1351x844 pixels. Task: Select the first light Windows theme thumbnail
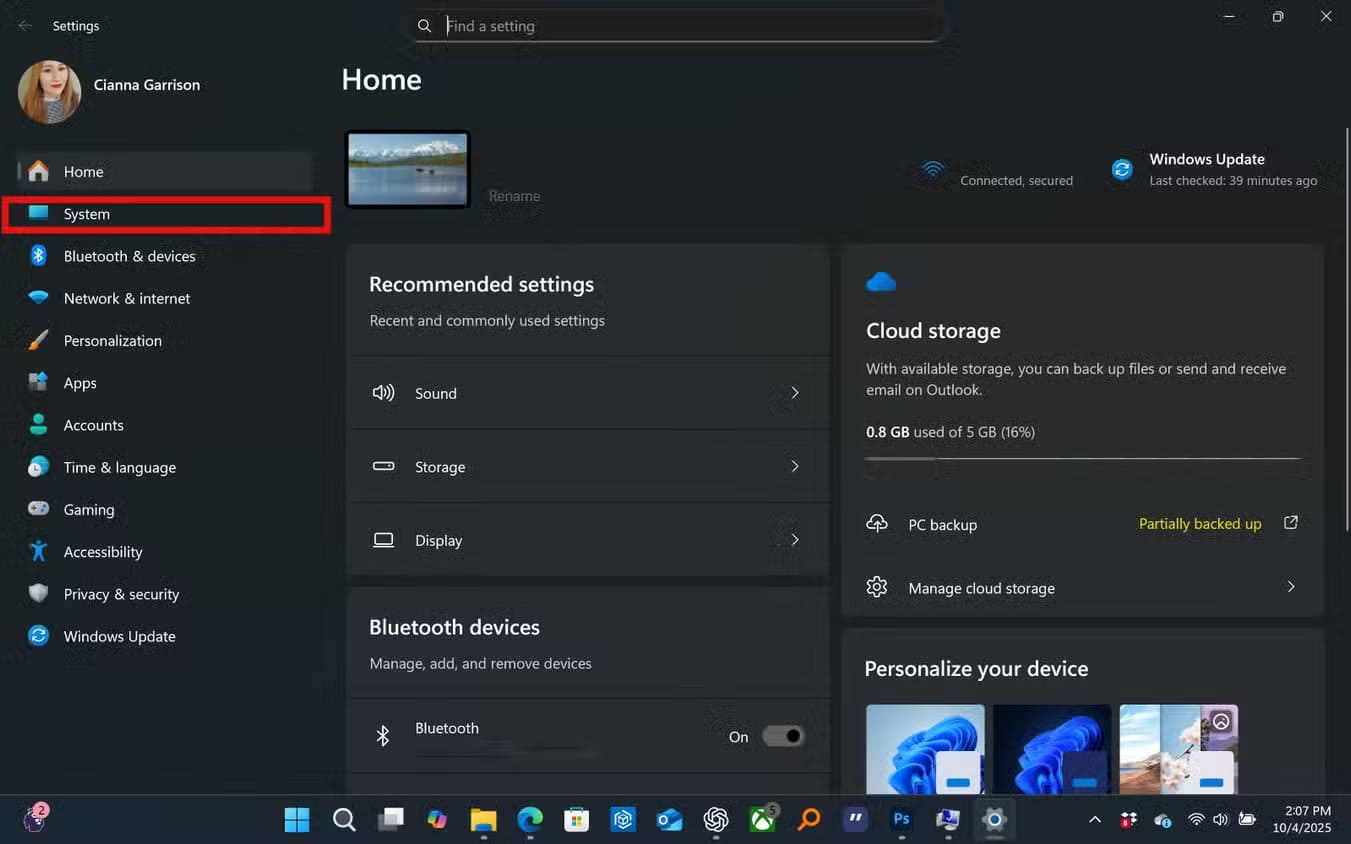coord(924,748)
